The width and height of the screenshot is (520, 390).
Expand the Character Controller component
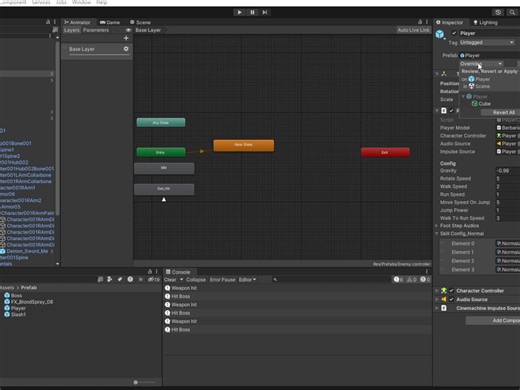coord(437,291)
